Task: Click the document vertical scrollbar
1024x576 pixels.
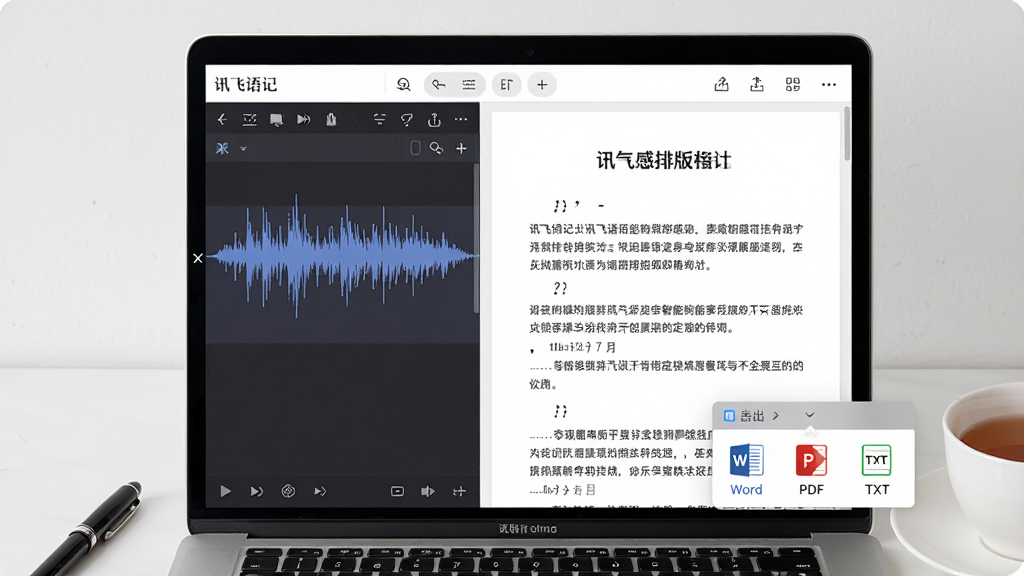Action: click(847, 134)
